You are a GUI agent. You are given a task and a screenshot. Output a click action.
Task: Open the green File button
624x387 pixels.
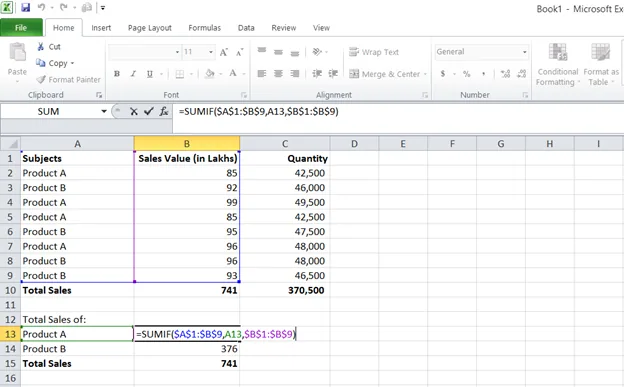[21, 27]
